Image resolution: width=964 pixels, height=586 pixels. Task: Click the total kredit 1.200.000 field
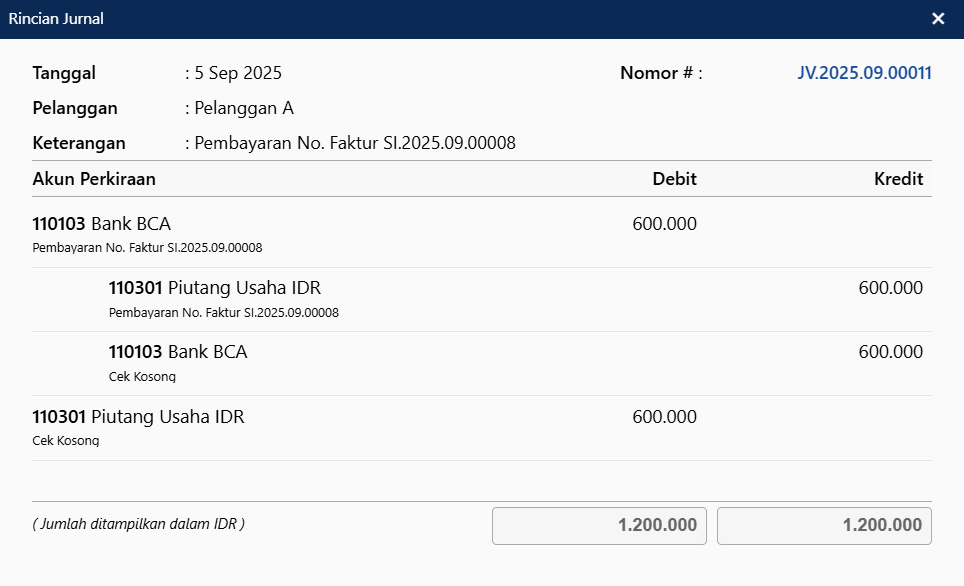click(x=824, y=526)
